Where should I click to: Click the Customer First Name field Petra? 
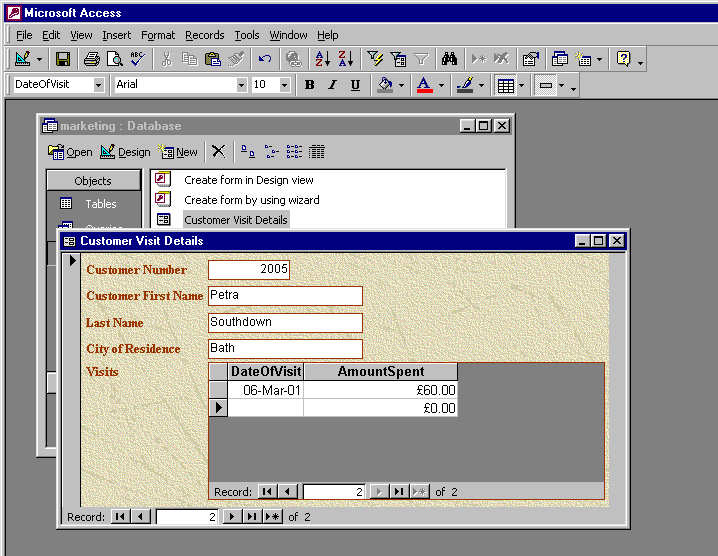[285, 295]
